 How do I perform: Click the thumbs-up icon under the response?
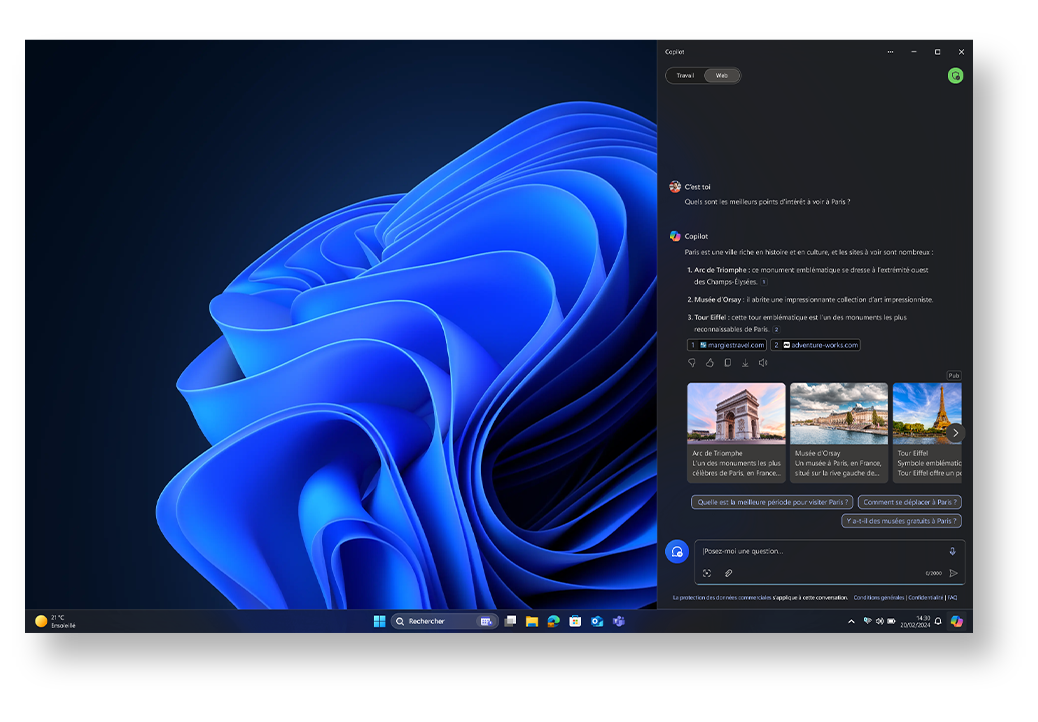click(x=710, y=363)
